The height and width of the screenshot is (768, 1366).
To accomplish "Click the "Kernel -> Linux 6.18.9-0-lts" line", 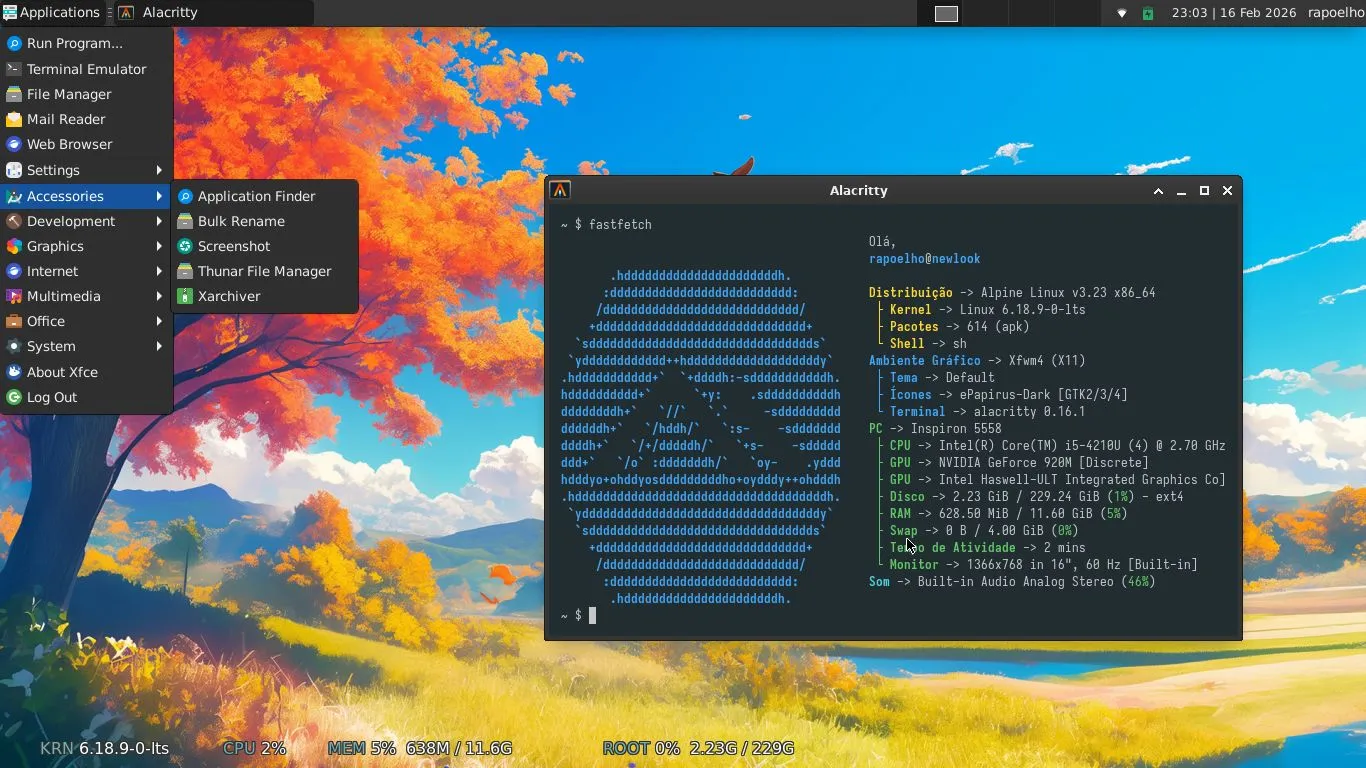I will pyautogui.click(x=988, y=309).
